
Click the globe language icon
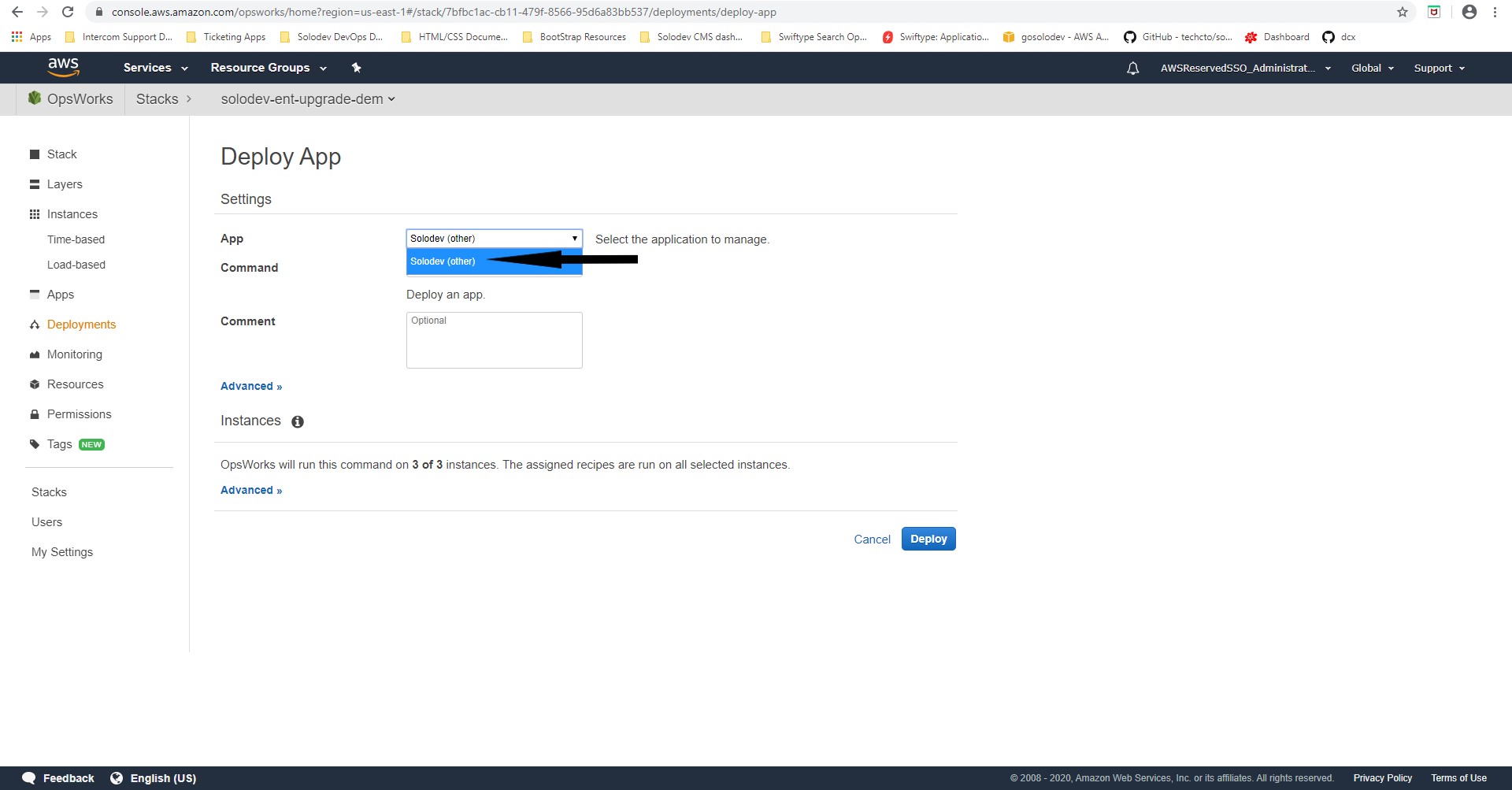(117, 778)
